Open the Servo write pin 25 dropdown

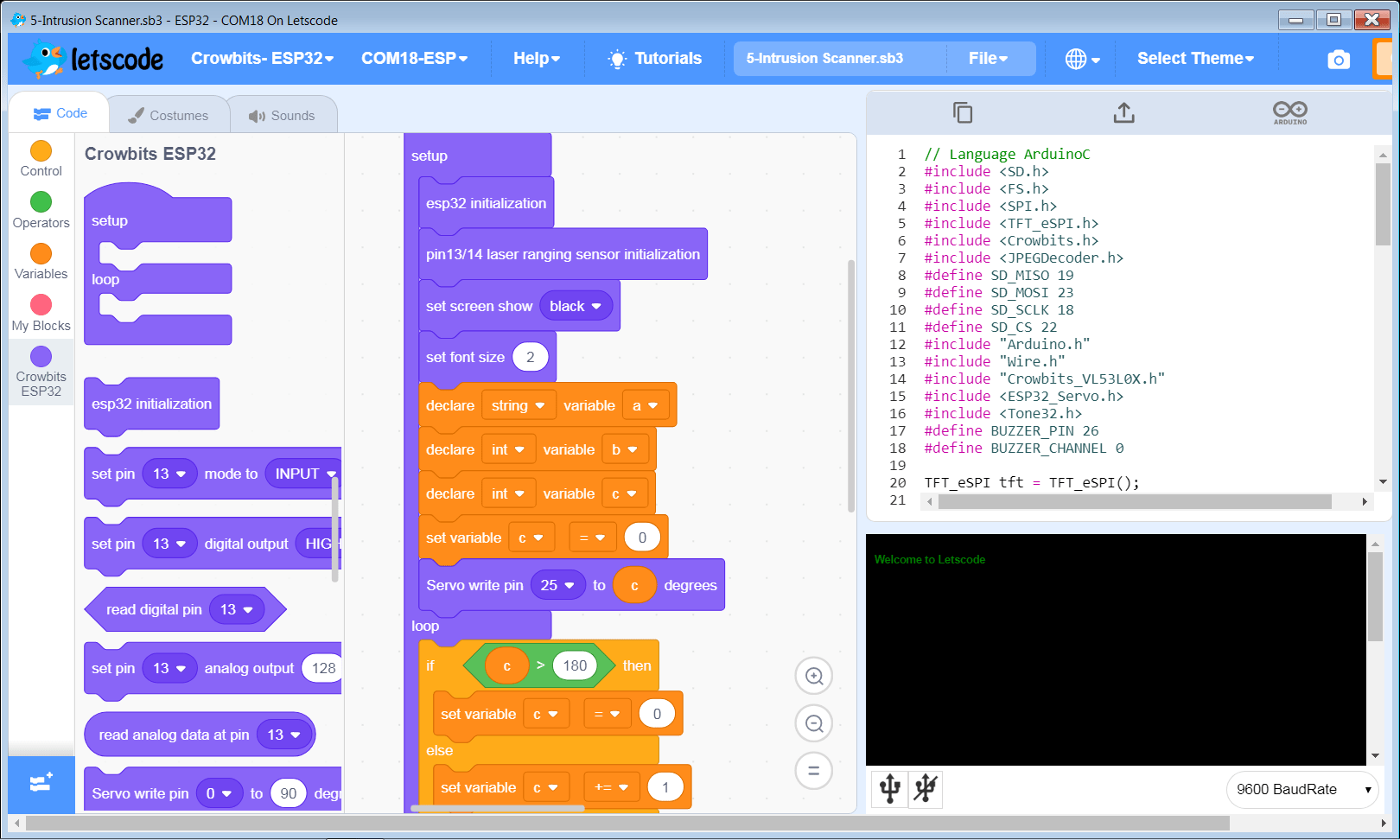[x=557, y=585]
